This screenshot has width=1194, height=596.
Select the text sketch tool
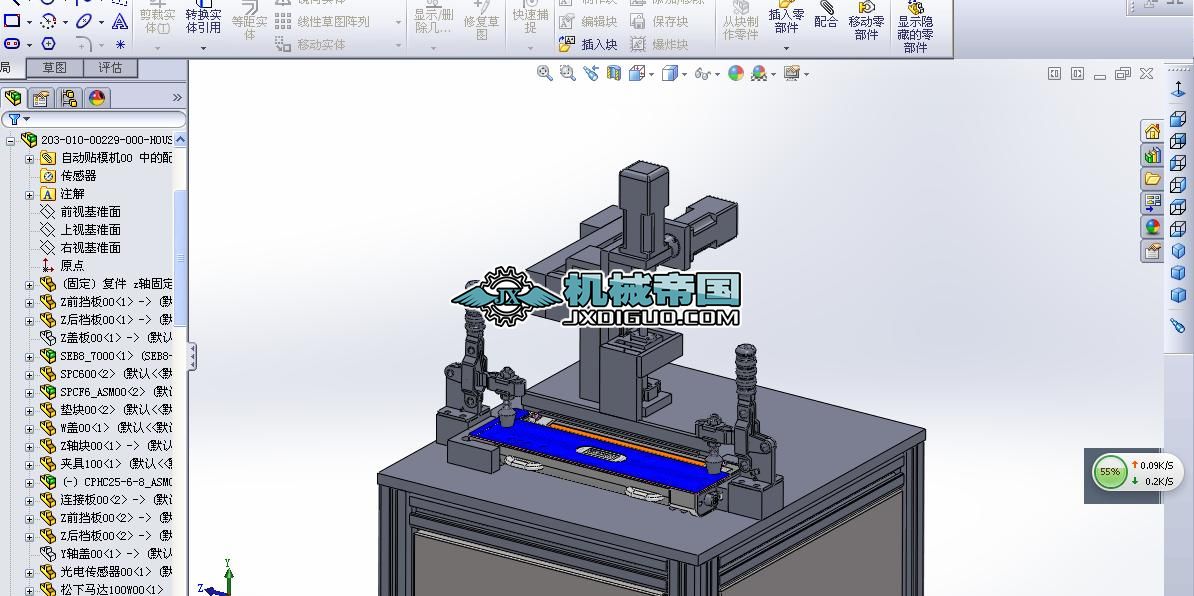(x=120, y=21)
